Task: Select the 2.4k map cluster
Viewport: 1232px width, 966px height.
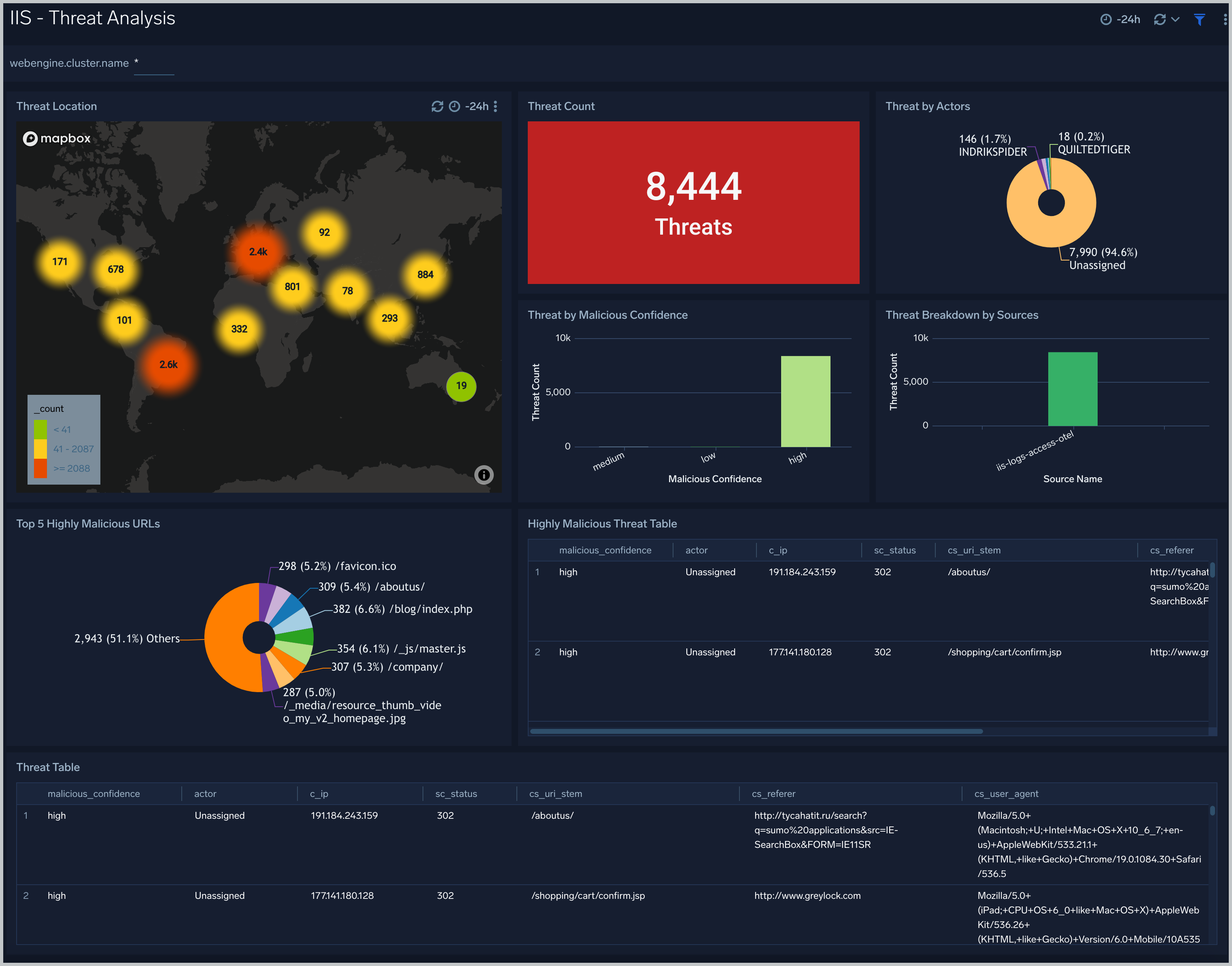Action: [x=258, y=252]
